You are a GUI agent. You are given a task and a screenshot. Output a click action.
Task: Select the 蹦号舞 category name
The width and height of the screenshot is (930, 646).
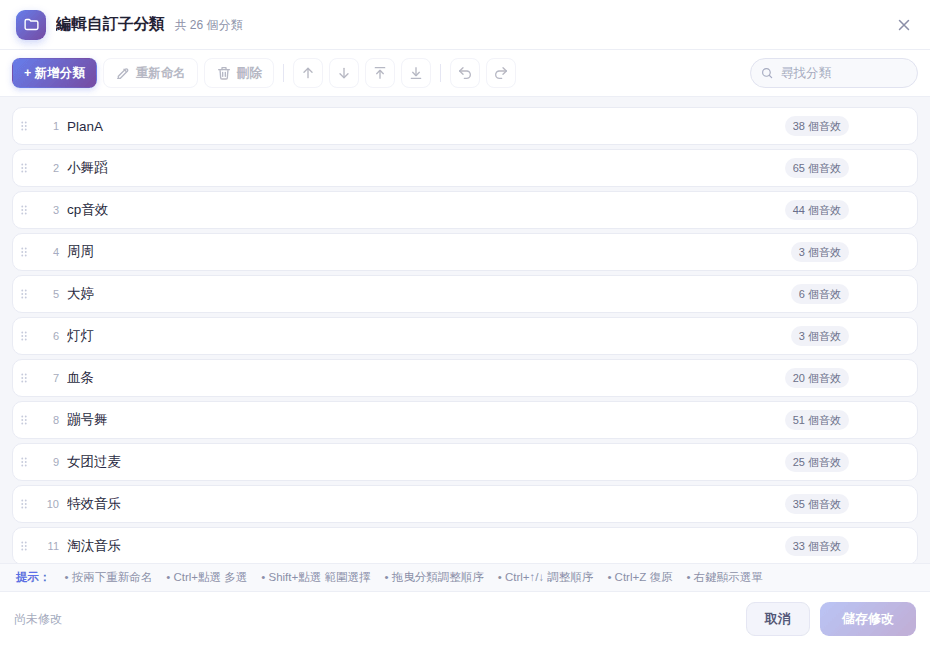pyautogui.click(x=87, y=420)
